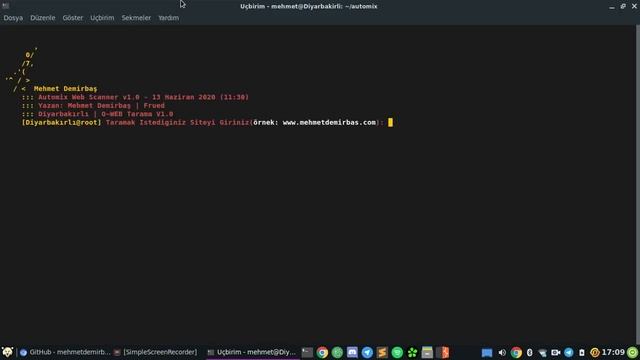This screenshot has width=640, height=360.
Task: Click the orange circular tray icon beside clock
Action: point(595,352)
